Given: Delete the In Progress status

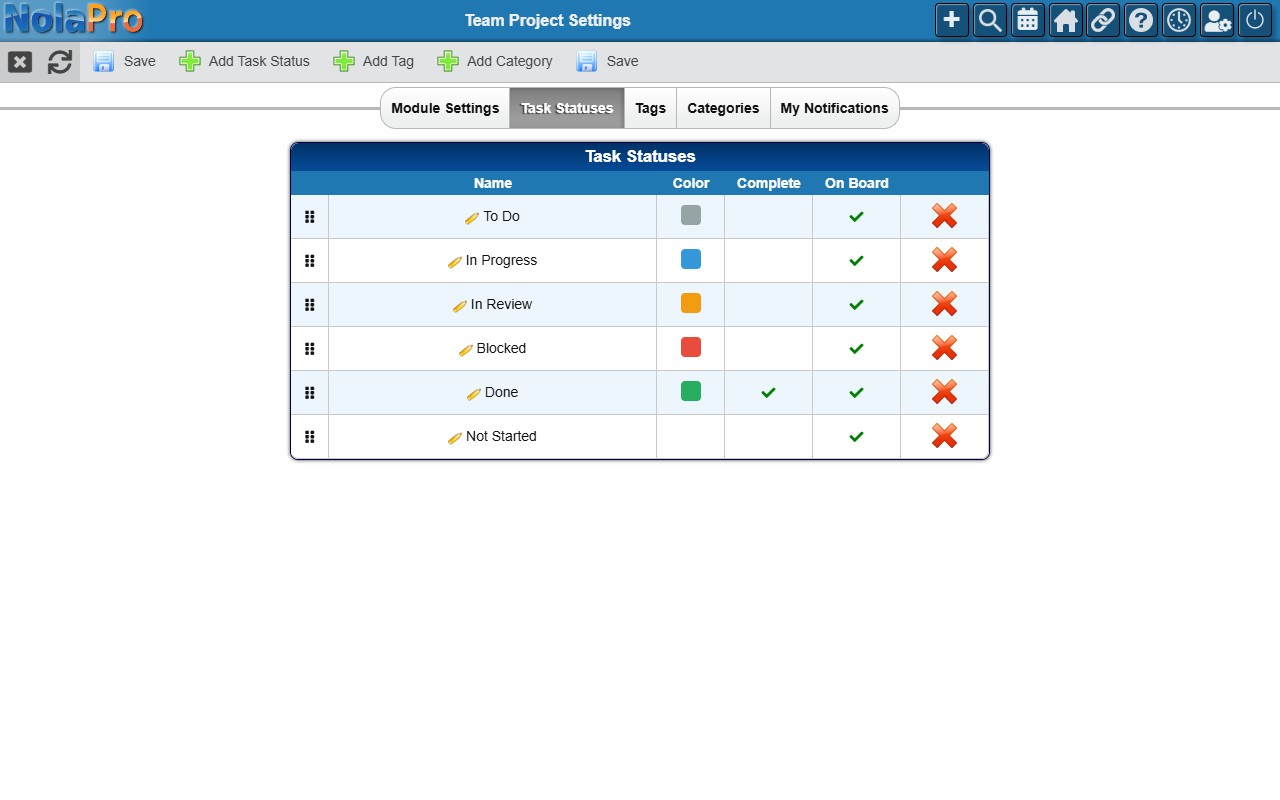Looking at the screenshot, I should point(944,260).
